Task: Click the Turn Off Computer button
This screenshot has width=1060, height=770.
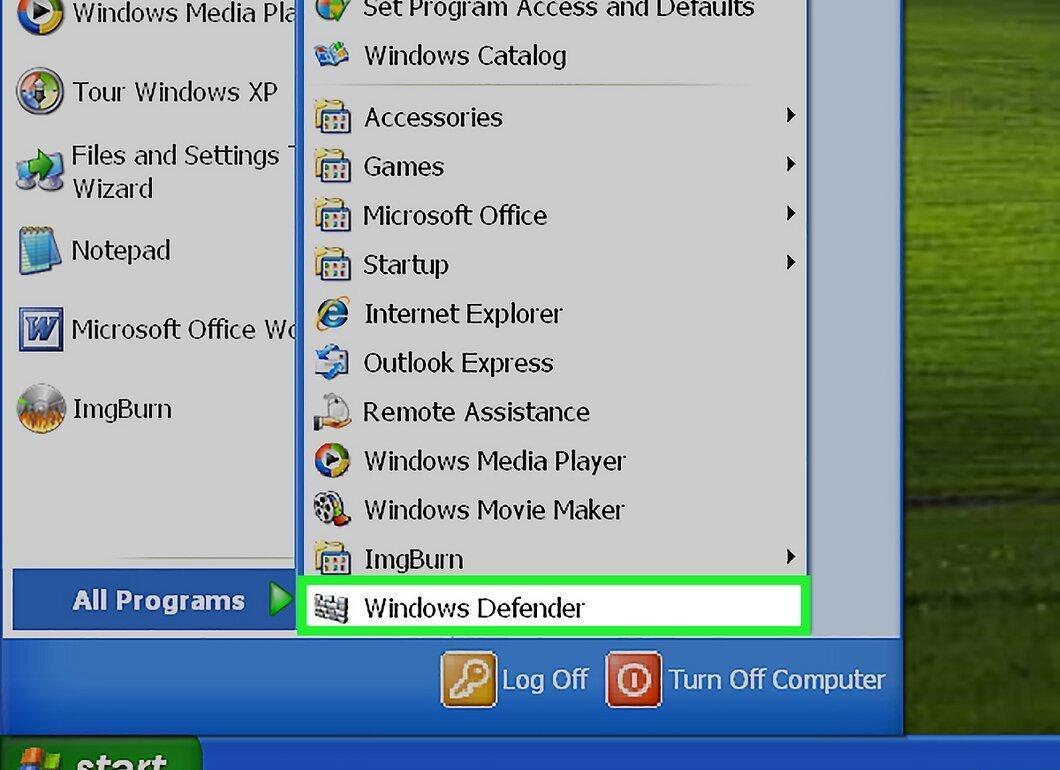Action: (x=746, y=679)
